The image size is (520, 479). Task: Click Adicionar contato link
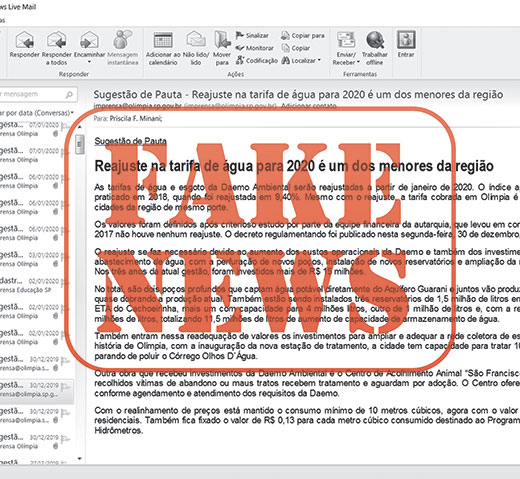[x=308, y=106]
